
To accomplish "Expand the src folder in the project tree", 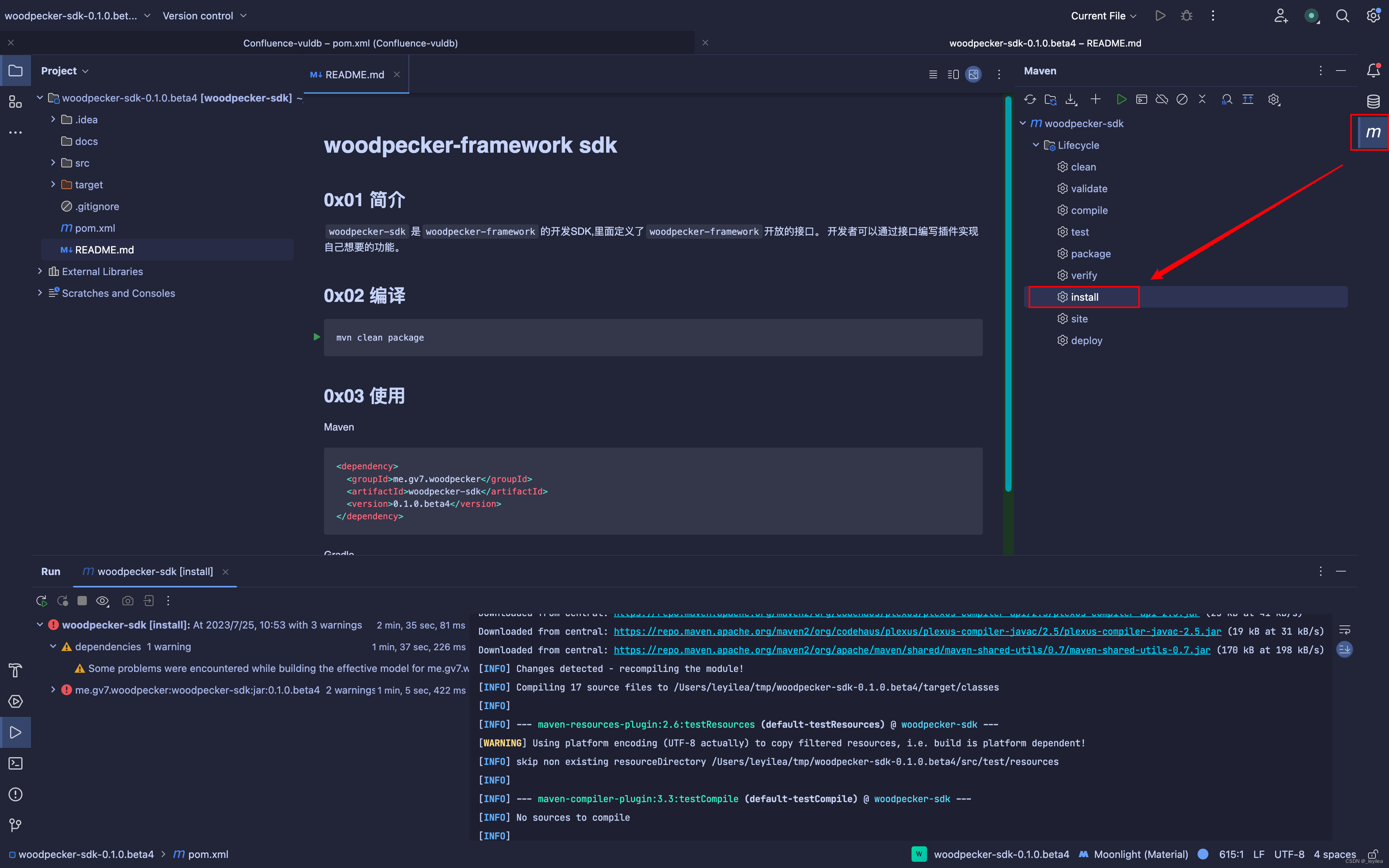I will tap(53, 162).
